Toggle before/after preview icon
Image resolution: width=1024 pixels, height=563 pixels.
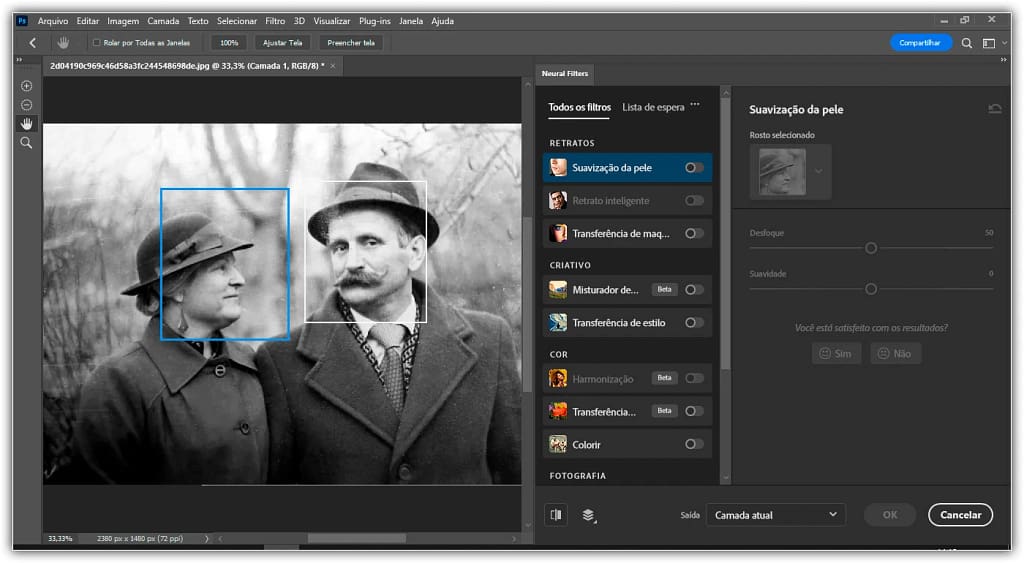pos(556,515)
